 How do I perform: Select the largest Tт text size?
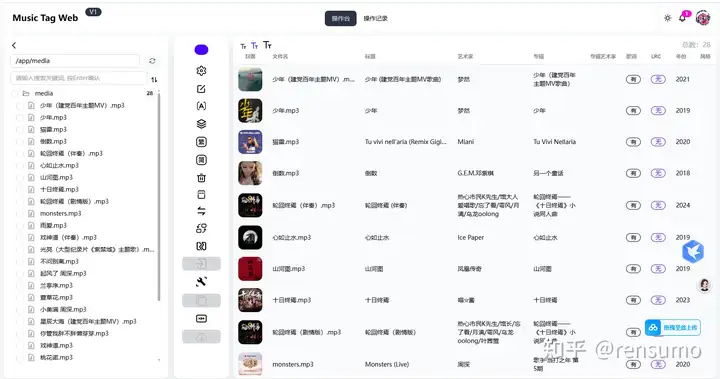(267, 45)
